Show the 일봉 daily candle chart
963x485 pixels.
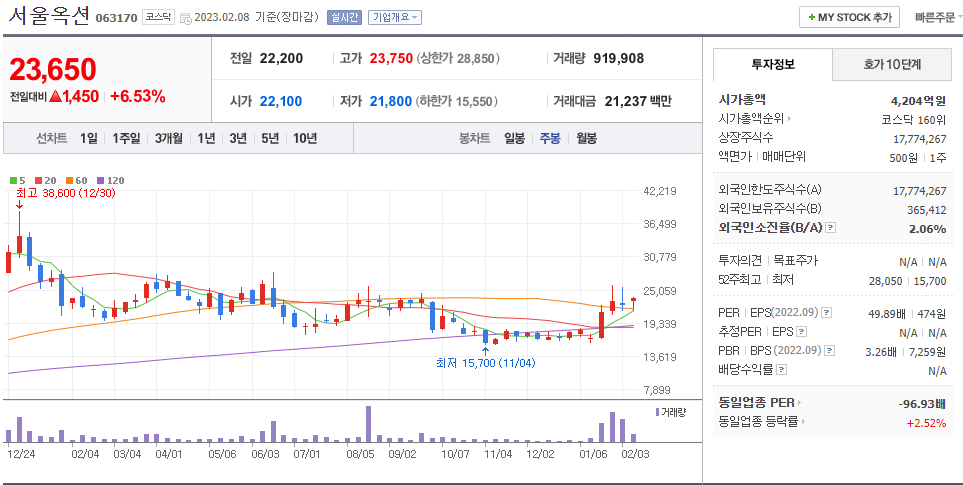point(514,138)
